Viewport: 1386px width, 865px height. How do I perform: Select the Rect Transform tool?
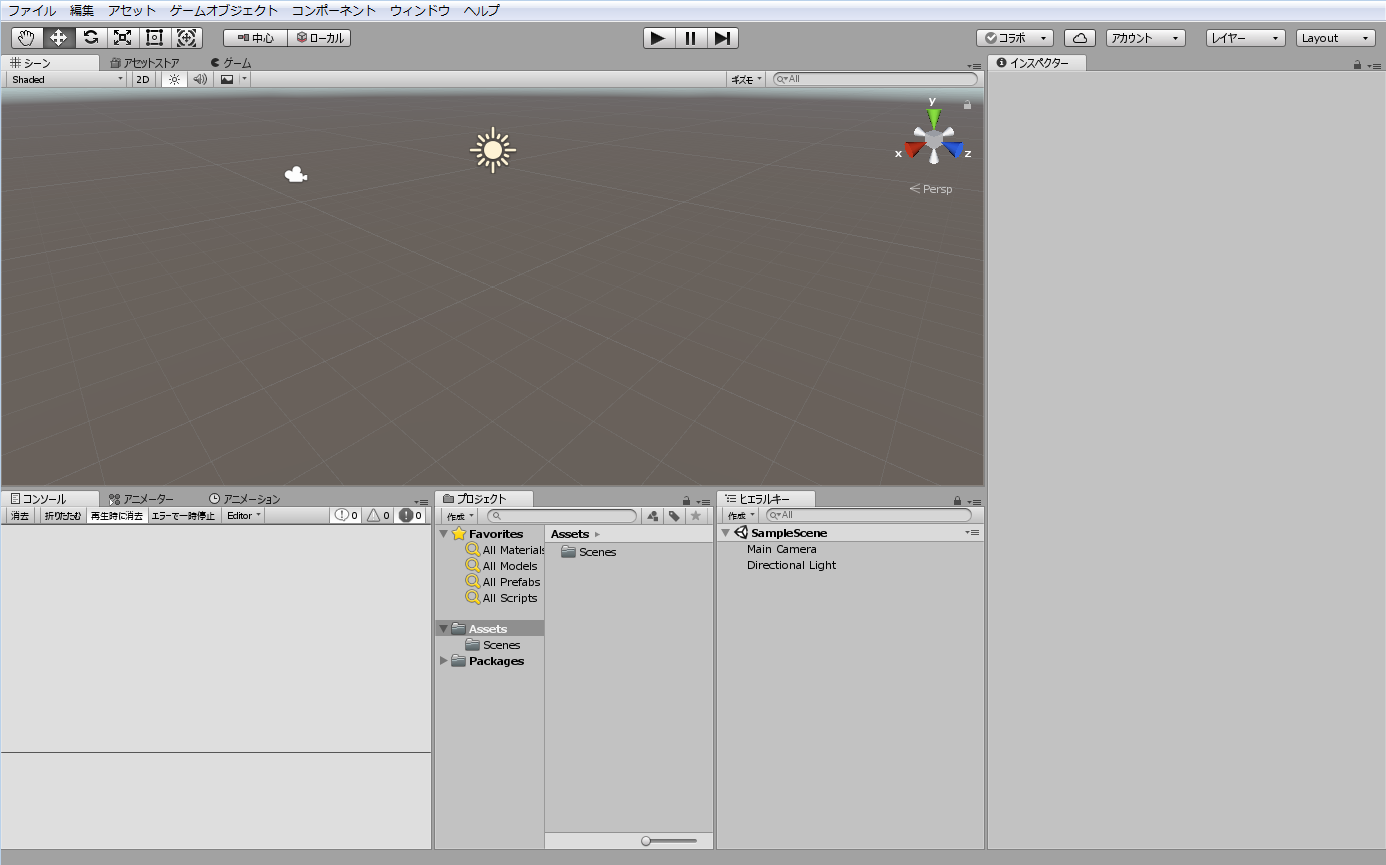click(154, 38)
